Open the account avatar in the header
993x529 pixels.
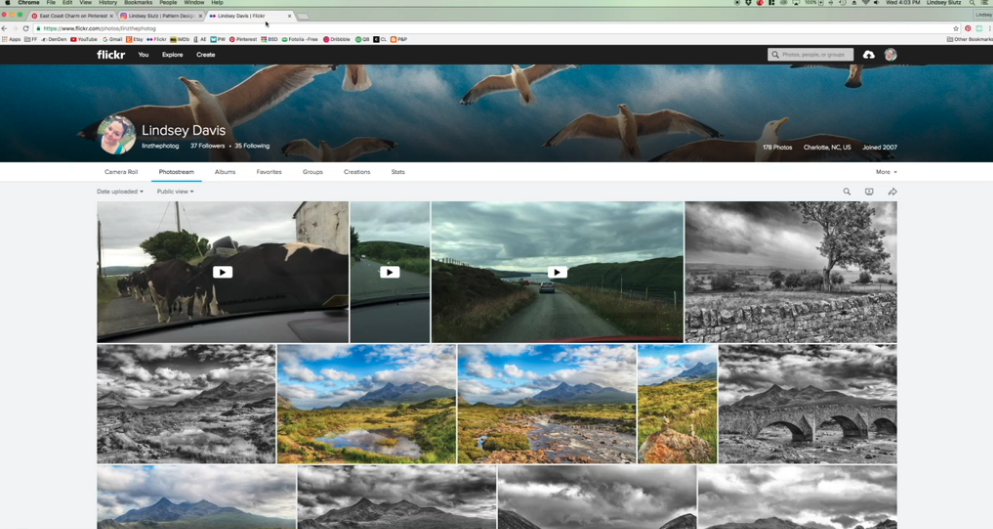click(x=890, y=55)
